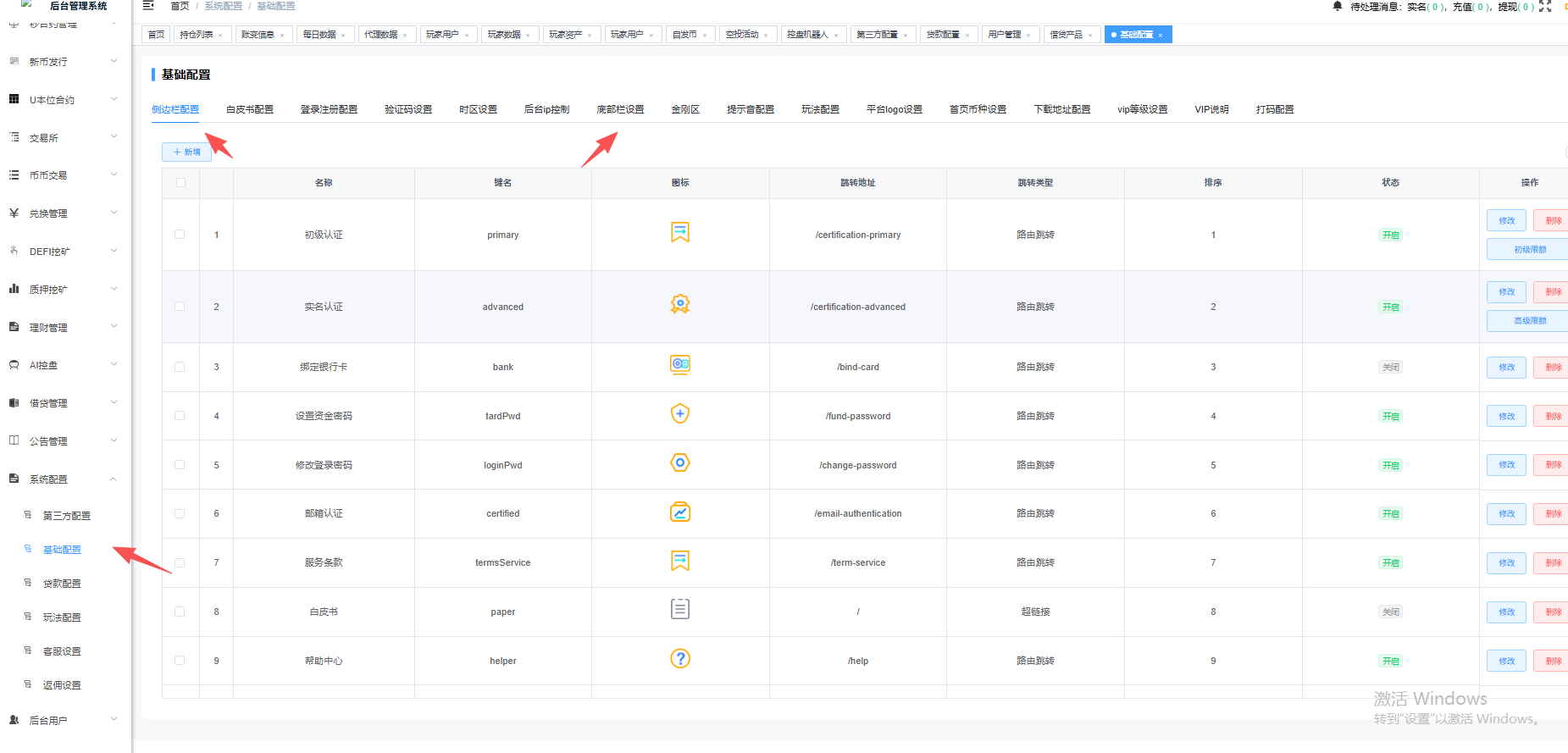Click 修改 for the 帮助中心 row

pos(1506,661)
